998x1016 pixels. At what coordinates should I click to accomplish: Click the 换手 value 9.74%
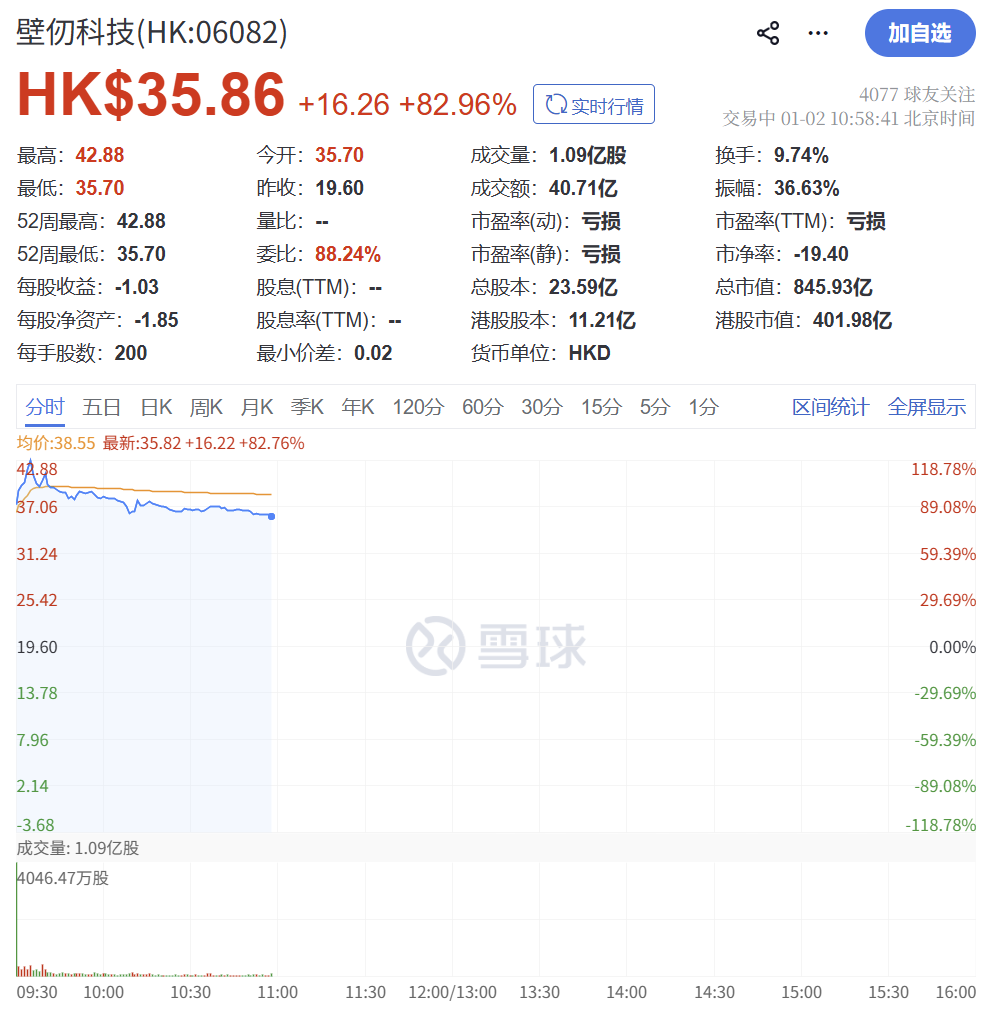point(801,155)
